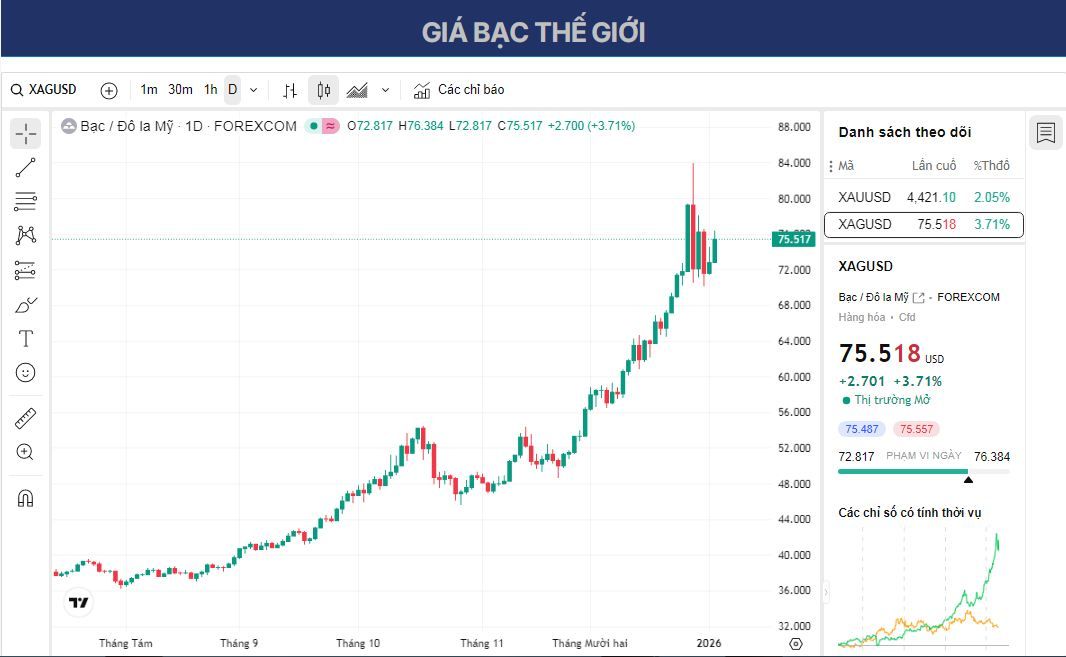Expand the chart style options dropdown
This screenshot has width=1066, height=657.
(x=384, y=89)
